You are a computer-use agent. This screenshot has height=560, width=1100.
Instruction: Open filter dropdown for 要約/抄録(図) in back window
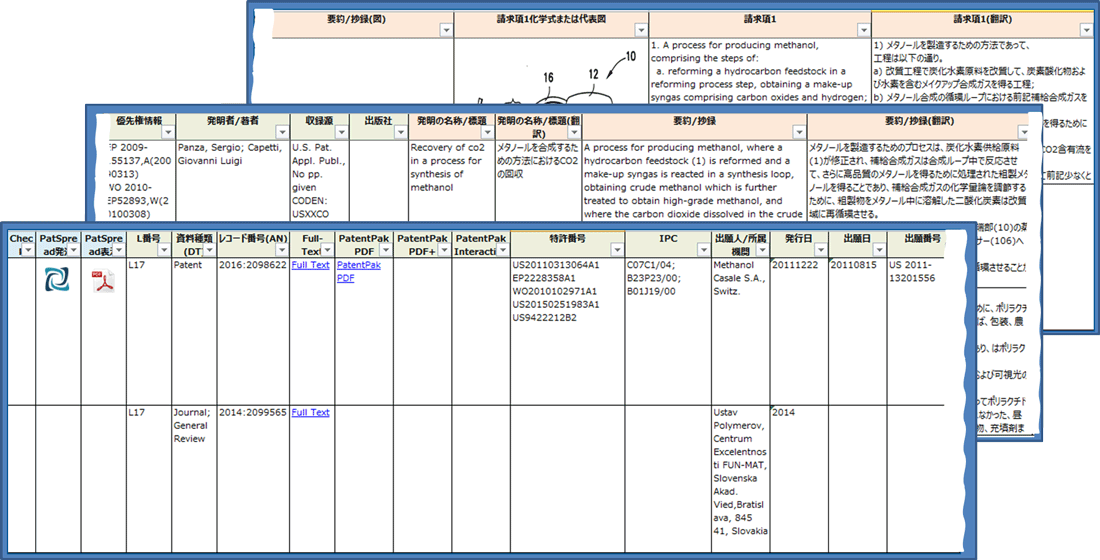(446, 29)
